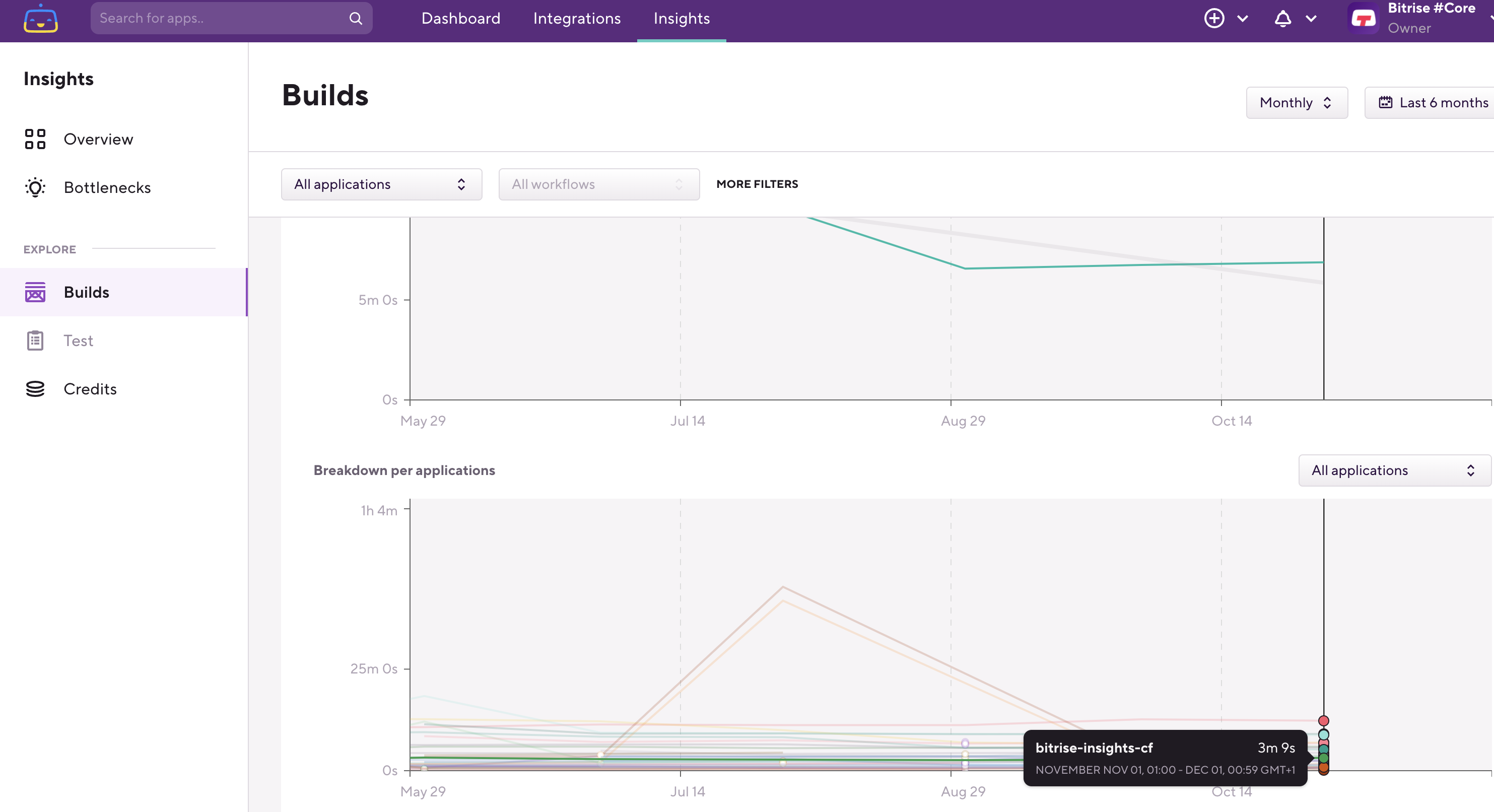Open notifications with the bell icon
This screenshot has width=1494, height=812.
1282,19
